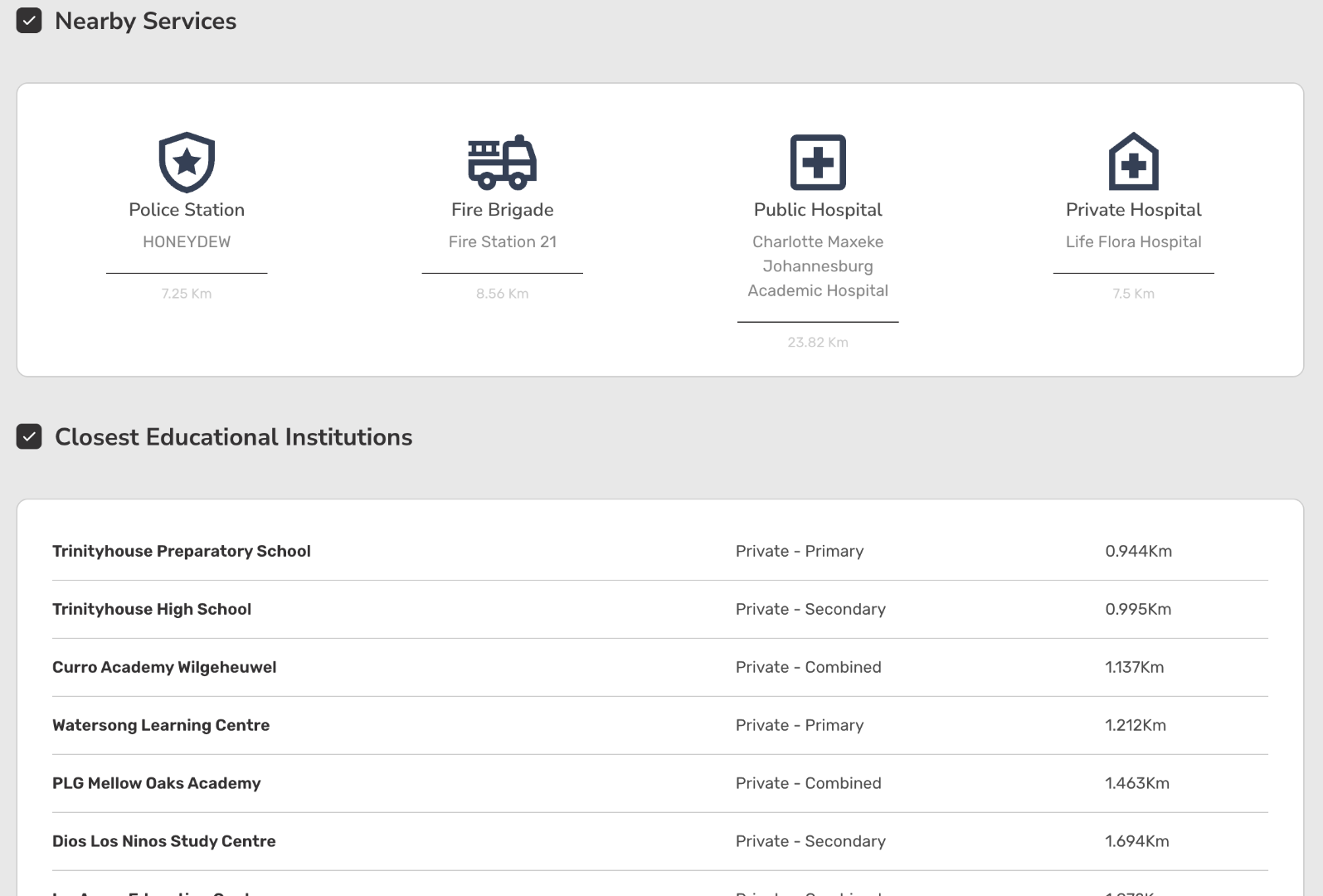This screenshot has width=1323, height=896.
Task: Open Curro Academy Wilgeheuwel entry
Action: pyautogui.click(x=164, y=667)
